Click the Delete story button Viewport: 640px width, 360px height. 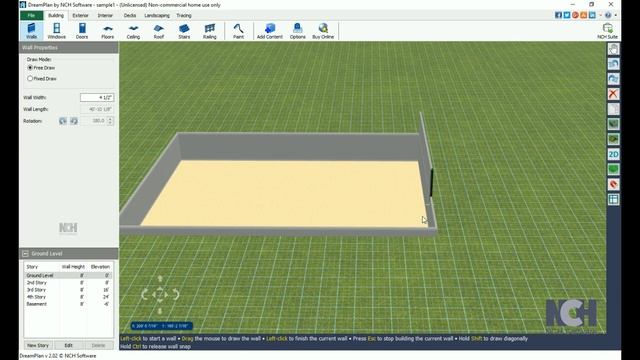98,345
